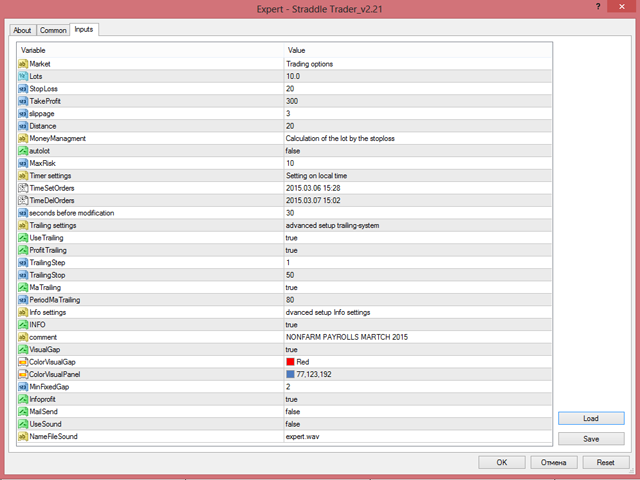640x480 pixels.
Task: Click the boolean icon beside INFO
Action: pos(23,325)
